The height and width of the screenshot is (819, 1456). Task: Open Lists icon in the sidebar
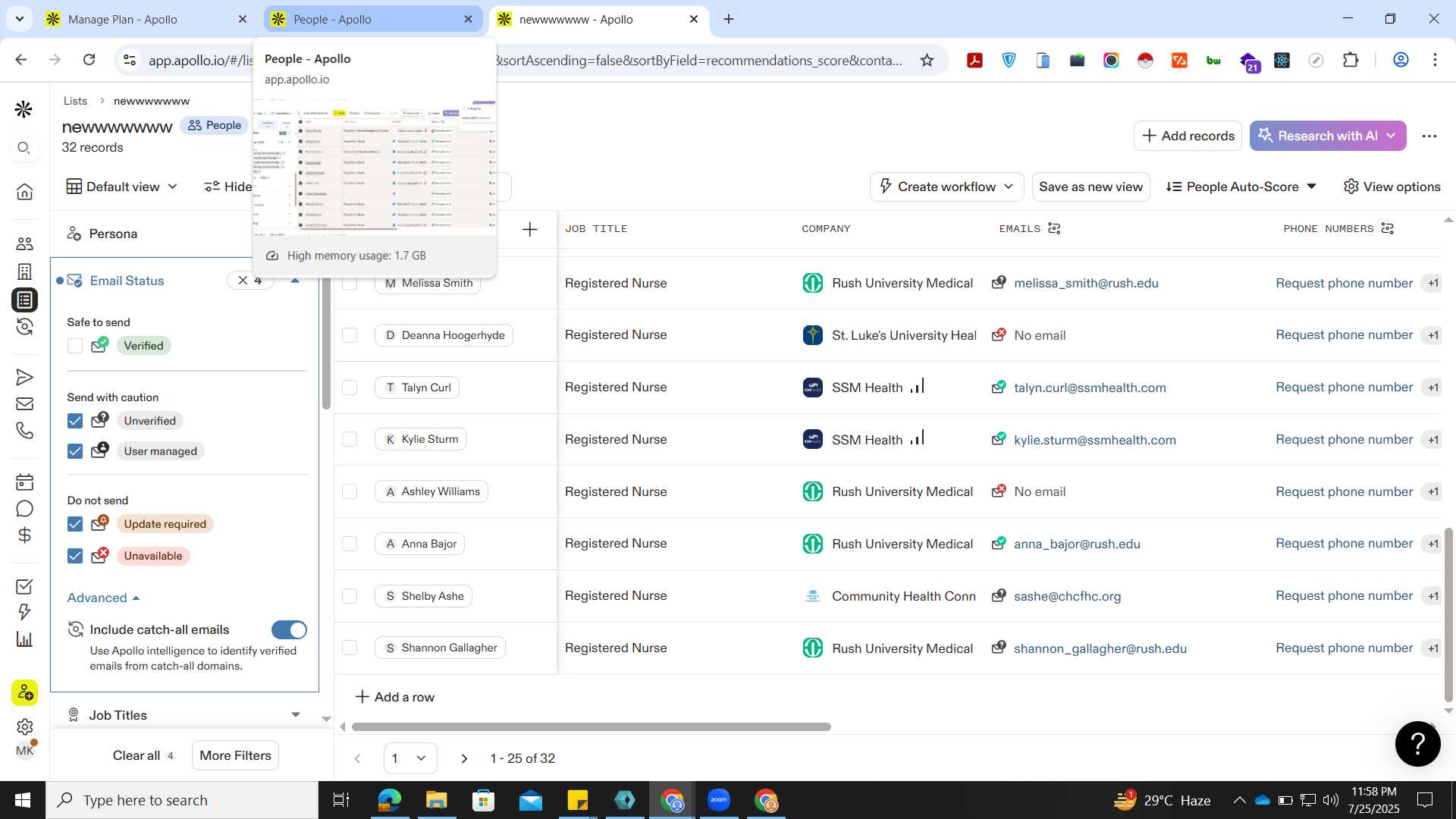(x=24, y=300)
